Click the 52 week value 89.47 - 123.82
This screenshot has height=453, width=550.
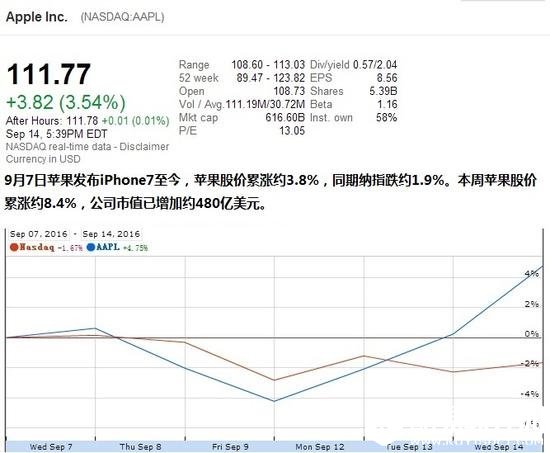(270, 78)
